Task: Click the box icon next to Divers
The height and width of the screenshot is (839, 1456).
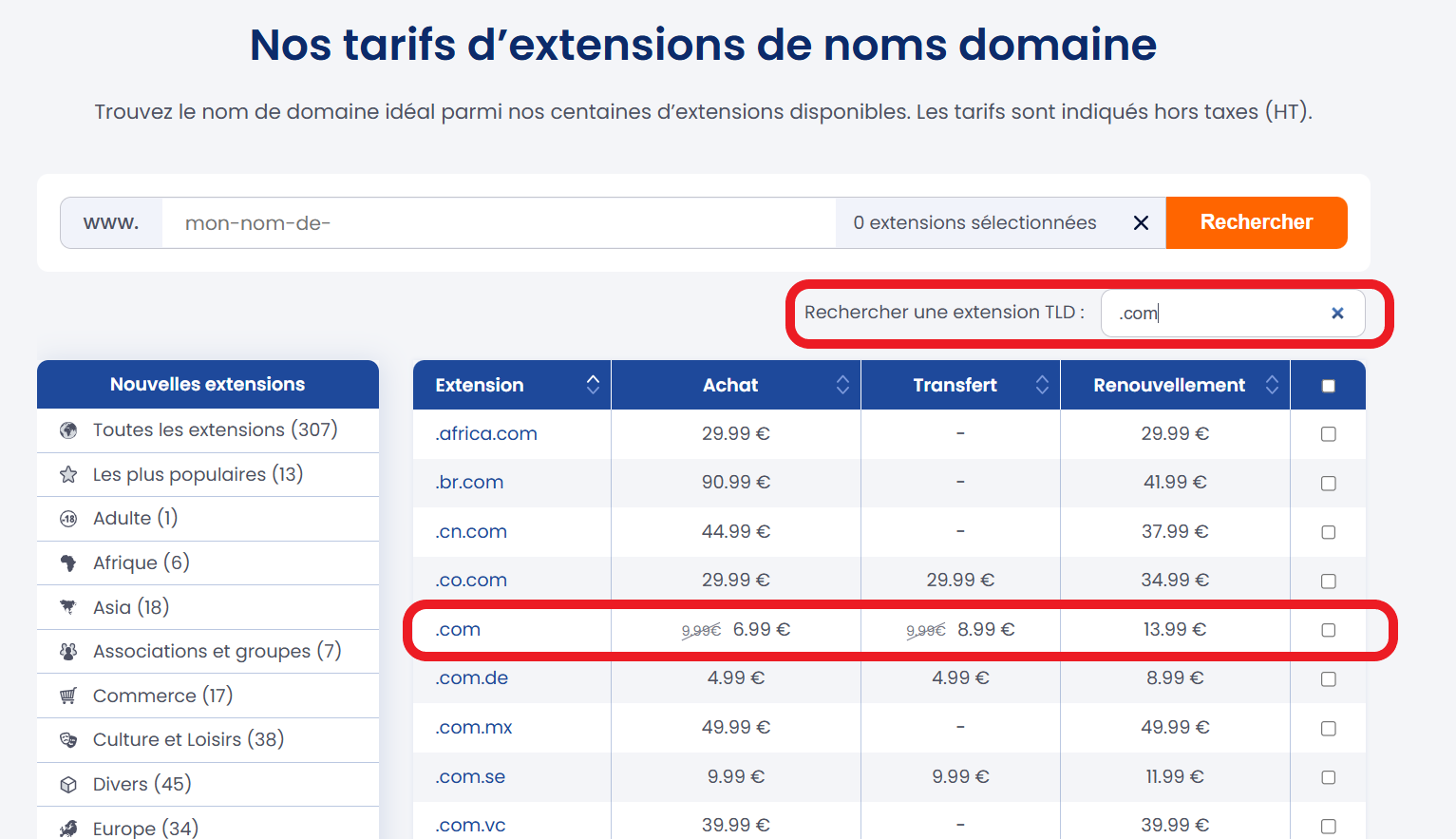Action: [67, 784]
